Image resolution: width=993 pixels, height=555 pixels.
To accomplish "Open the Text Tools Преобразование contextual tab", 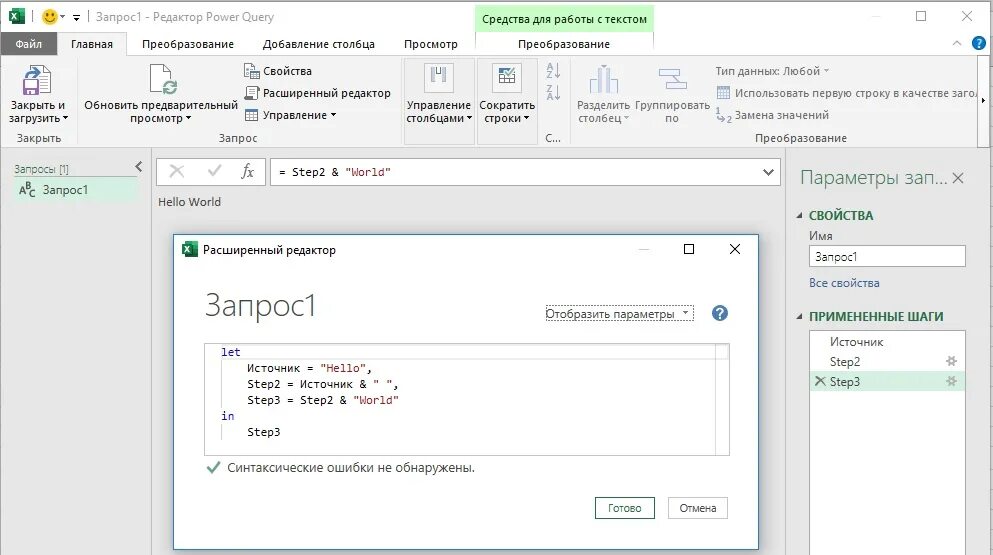I will point(564,44).
